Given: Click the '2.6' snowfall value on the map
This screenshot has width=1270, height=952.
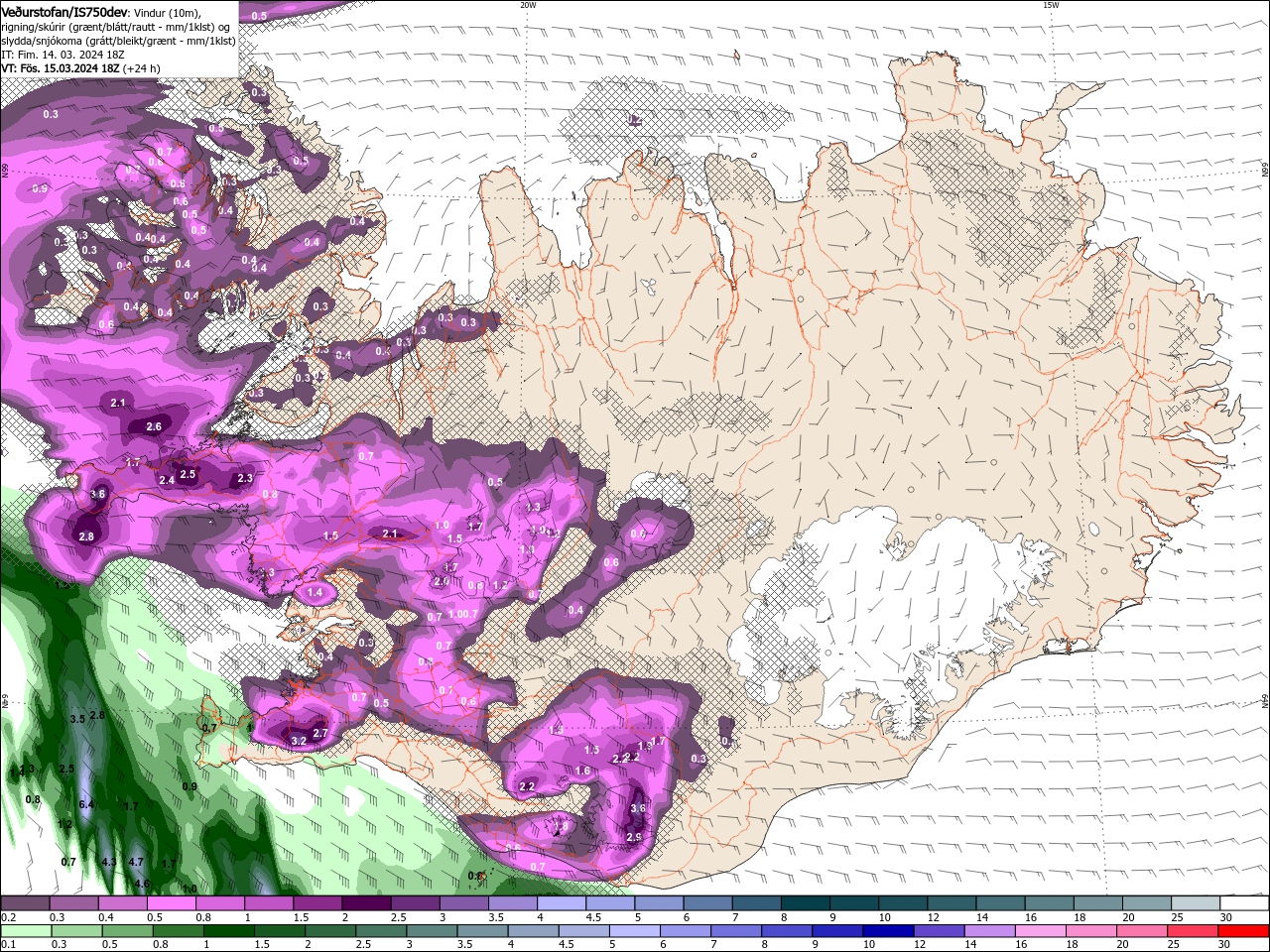Looking at the screenshot, I should tap(154, 427).
